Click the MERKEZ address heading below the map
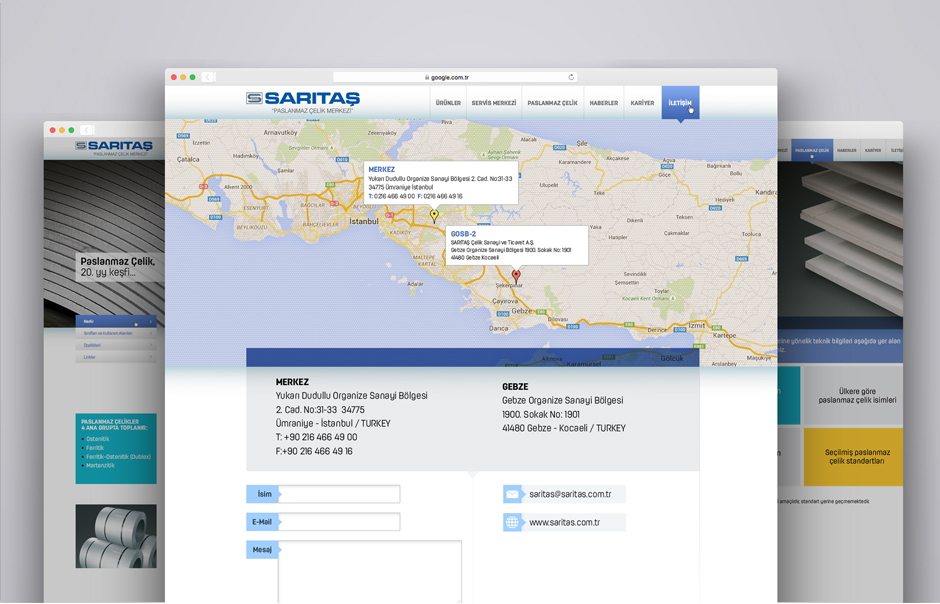Viewport: 940px width, 604px height. [x=292, y=382]
